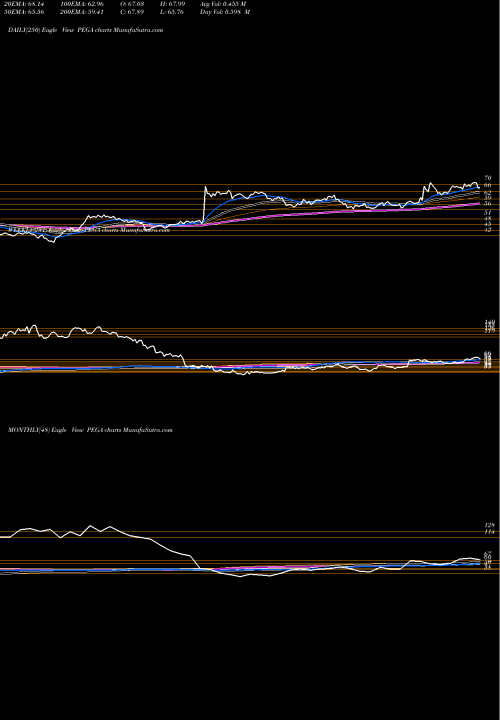Click the 128 price label on monthly chart
The image size is (500, 720).
point(489,525)
